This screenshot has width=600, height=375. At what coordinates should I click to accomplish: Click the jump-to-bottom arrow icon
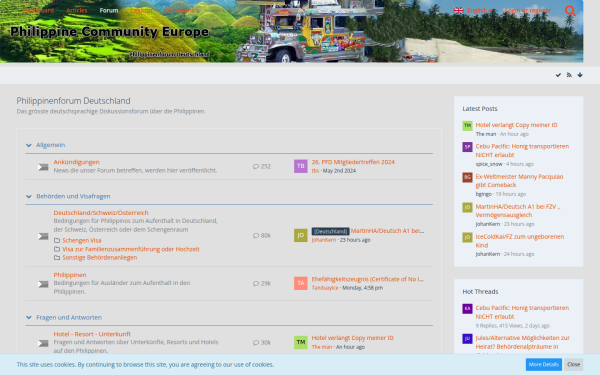point(580,75)
